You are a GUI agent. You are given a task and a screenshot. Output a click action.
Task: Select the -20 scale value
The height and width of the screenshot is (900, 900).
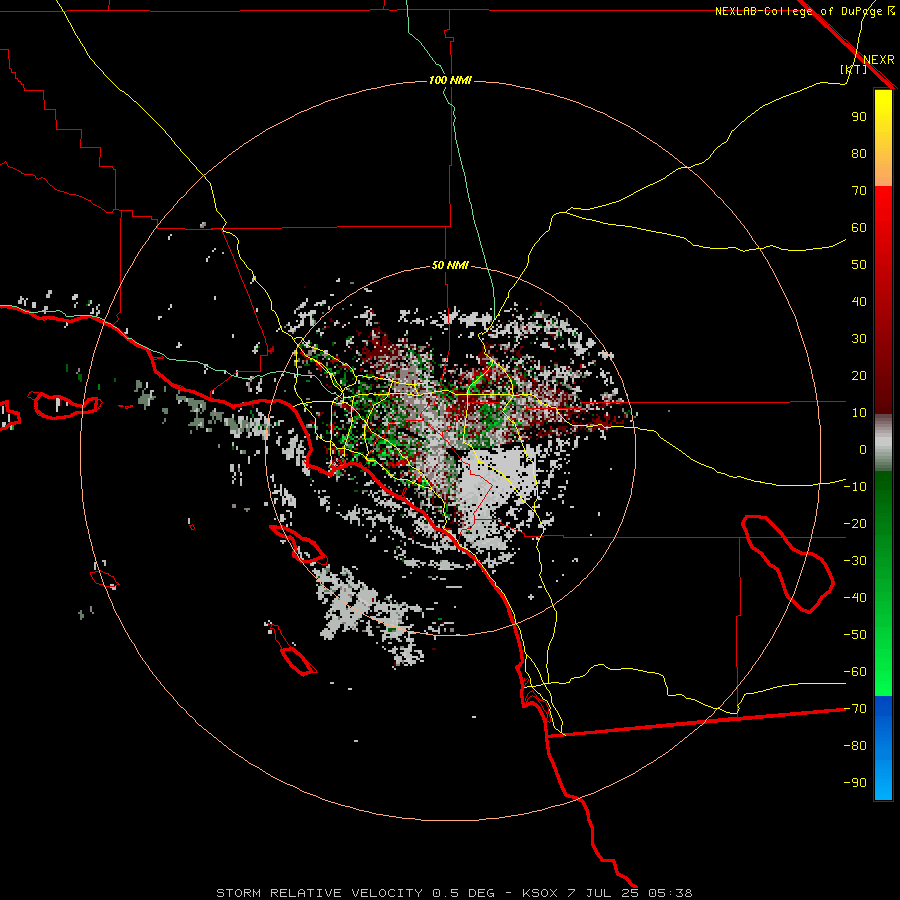pos(855,523)
